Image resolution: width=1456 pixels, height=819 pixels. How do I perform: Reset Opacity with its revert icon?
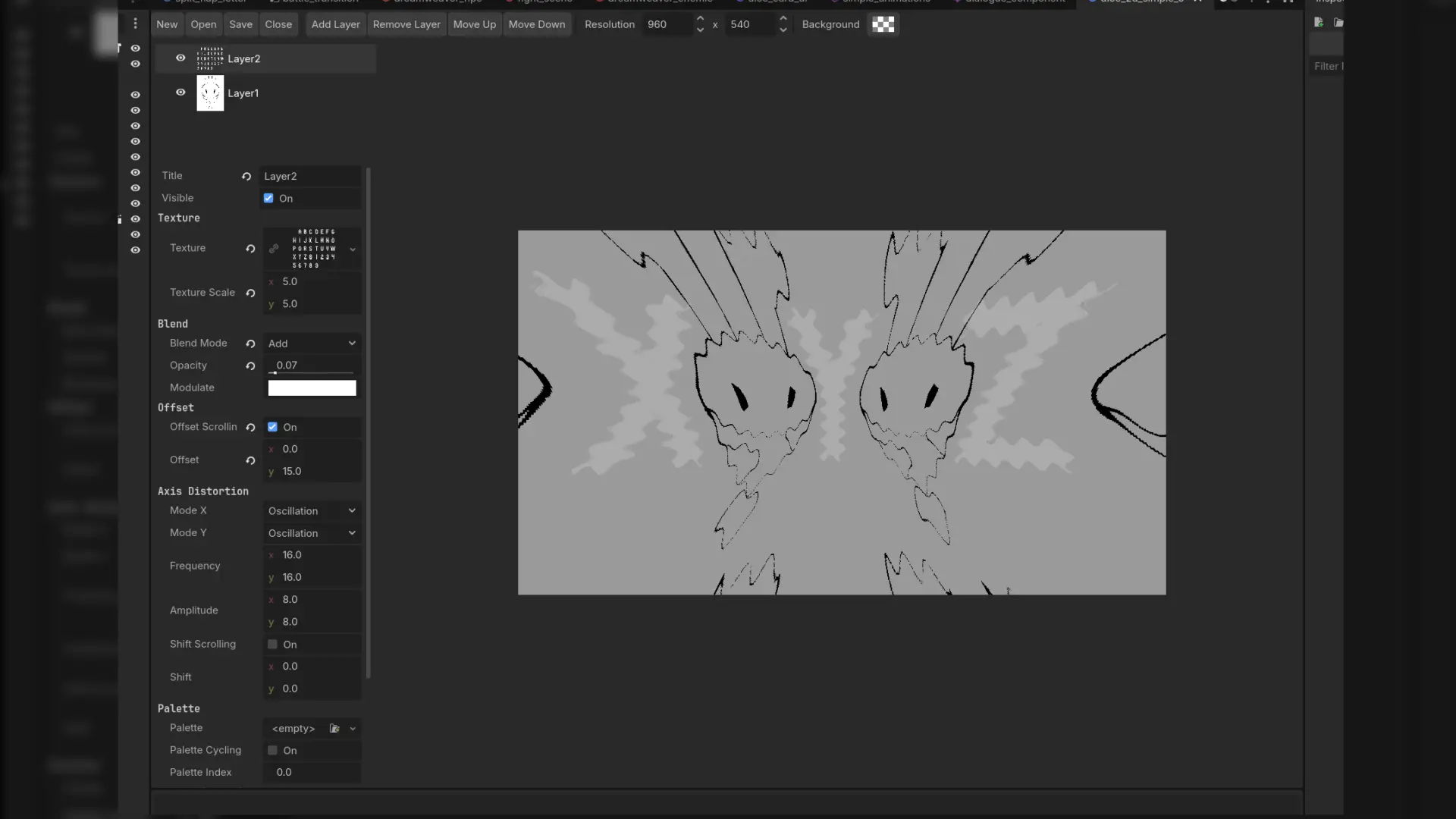click(x=250, y=366)
